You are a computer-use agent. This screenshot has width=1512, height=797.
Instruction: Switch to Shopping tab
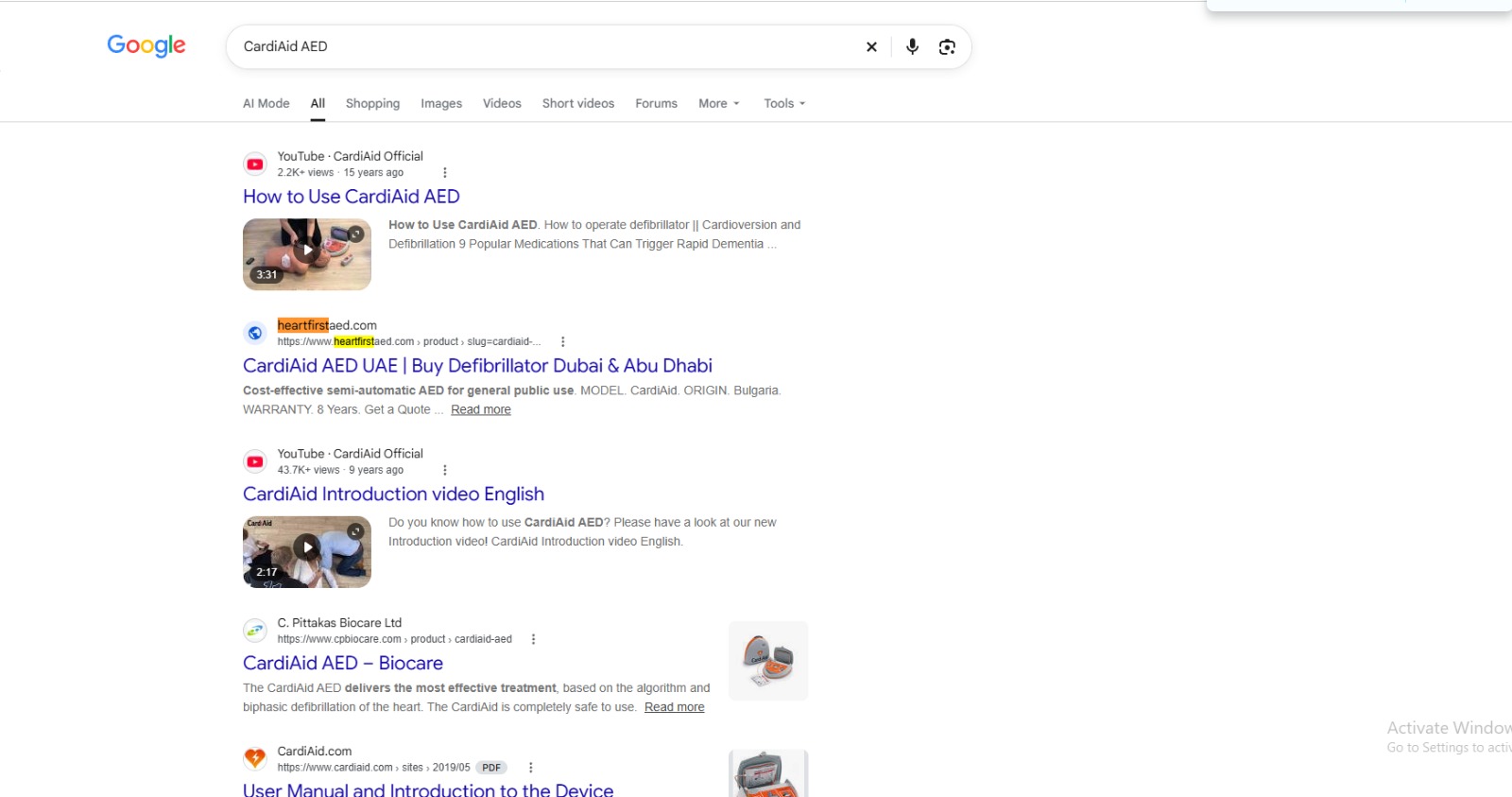372,103
